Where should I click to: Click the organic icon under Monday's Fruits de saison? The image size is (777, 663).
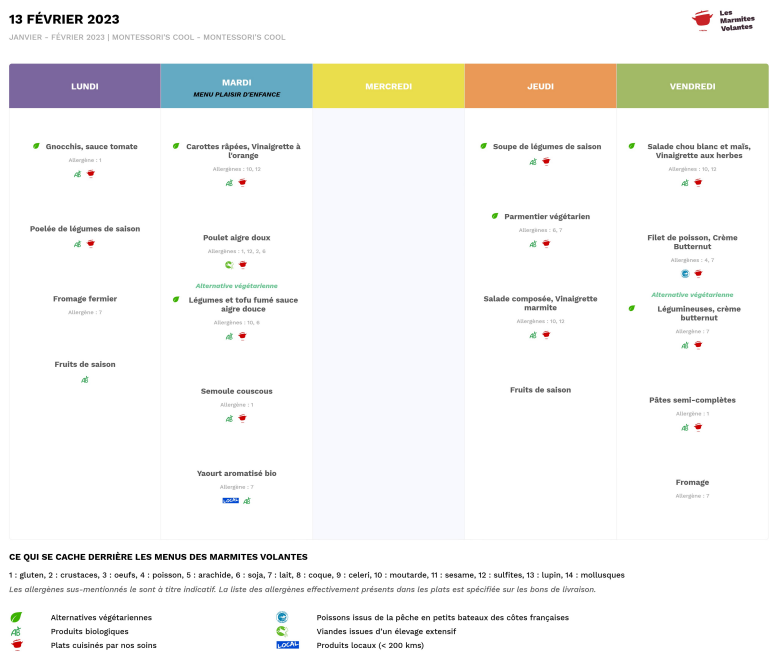click(85, 379)
